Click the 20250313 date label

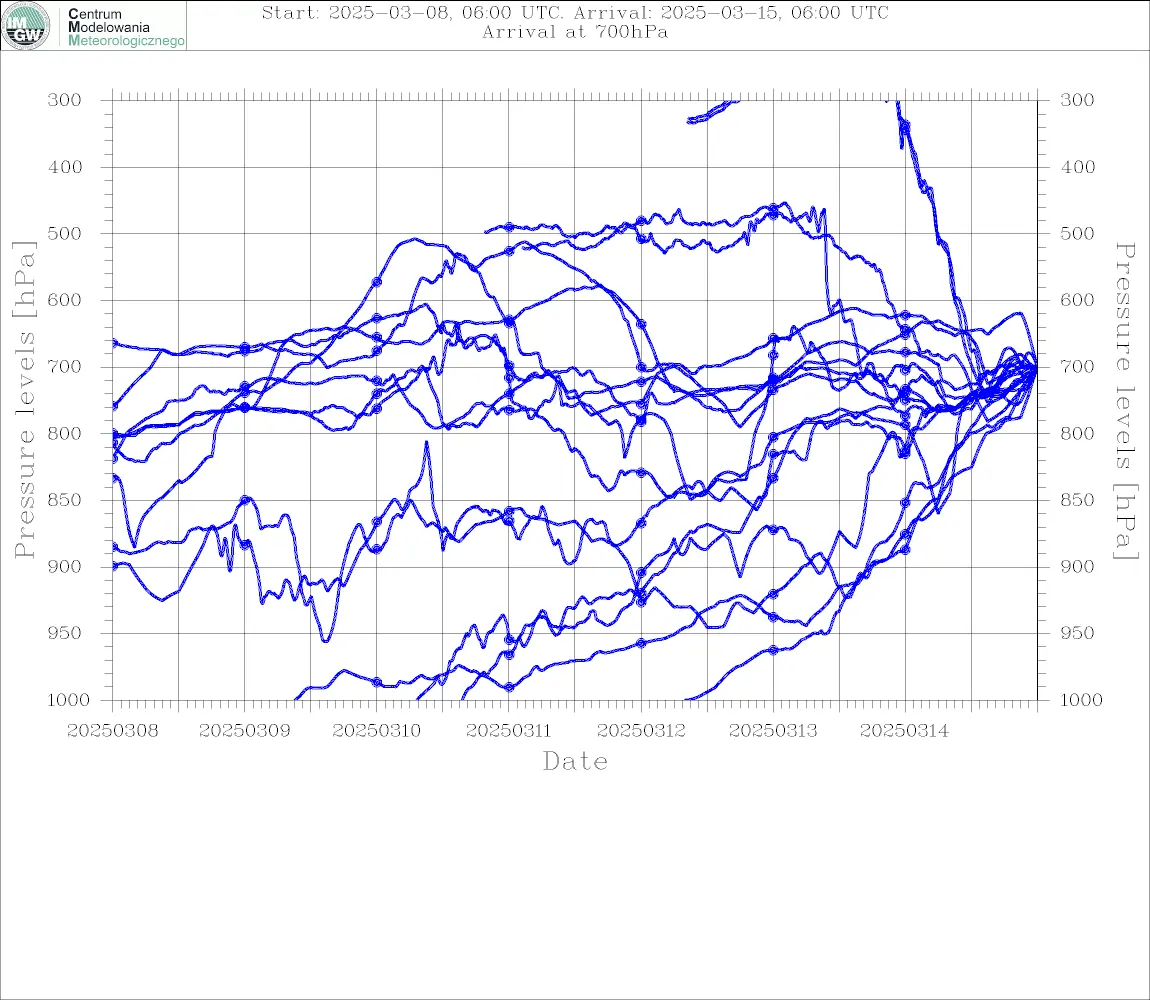tap(773, 731)
